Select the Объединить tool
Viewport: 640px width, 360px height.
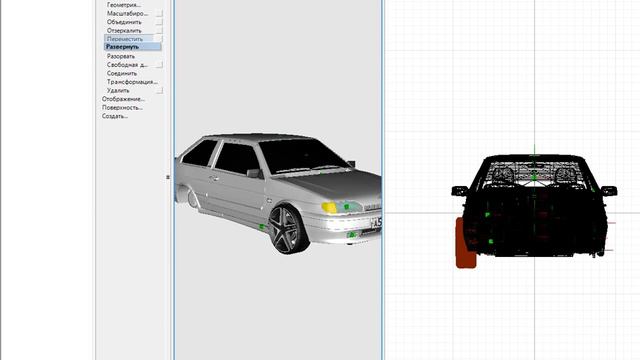(x=124, y=22)
